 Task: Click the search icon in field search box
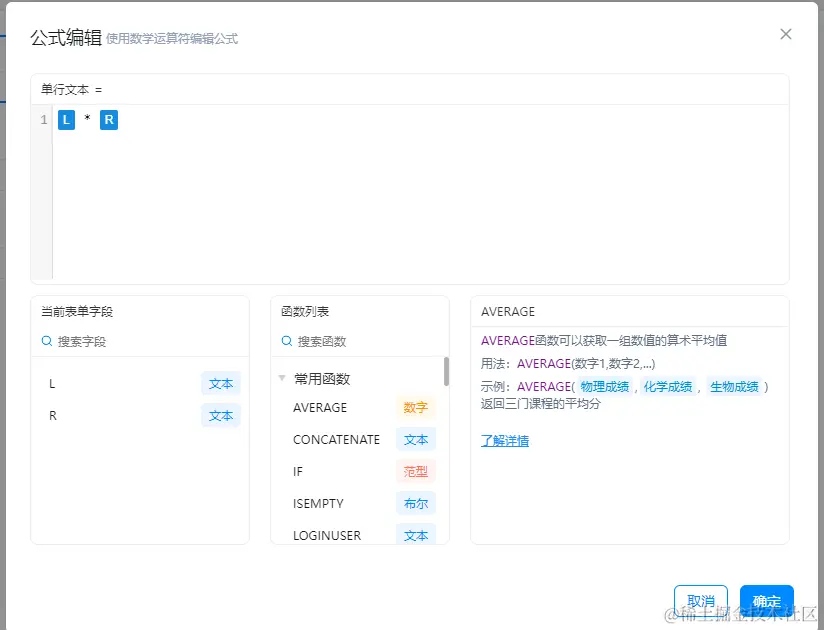click(x=47, y=342)
